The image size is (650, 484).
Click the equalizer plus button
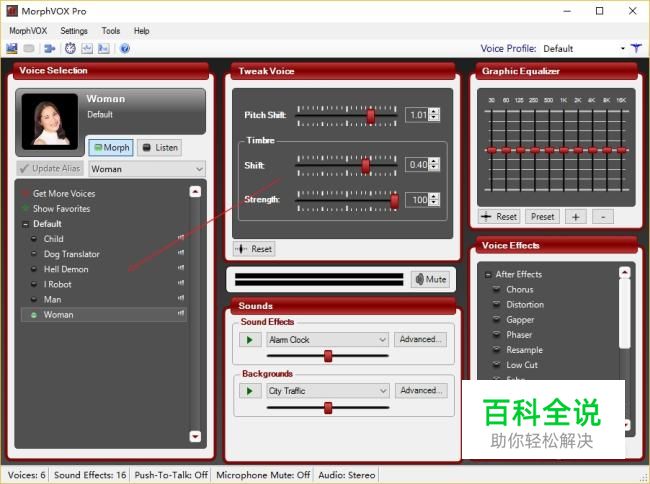click(x=575, y=217)
